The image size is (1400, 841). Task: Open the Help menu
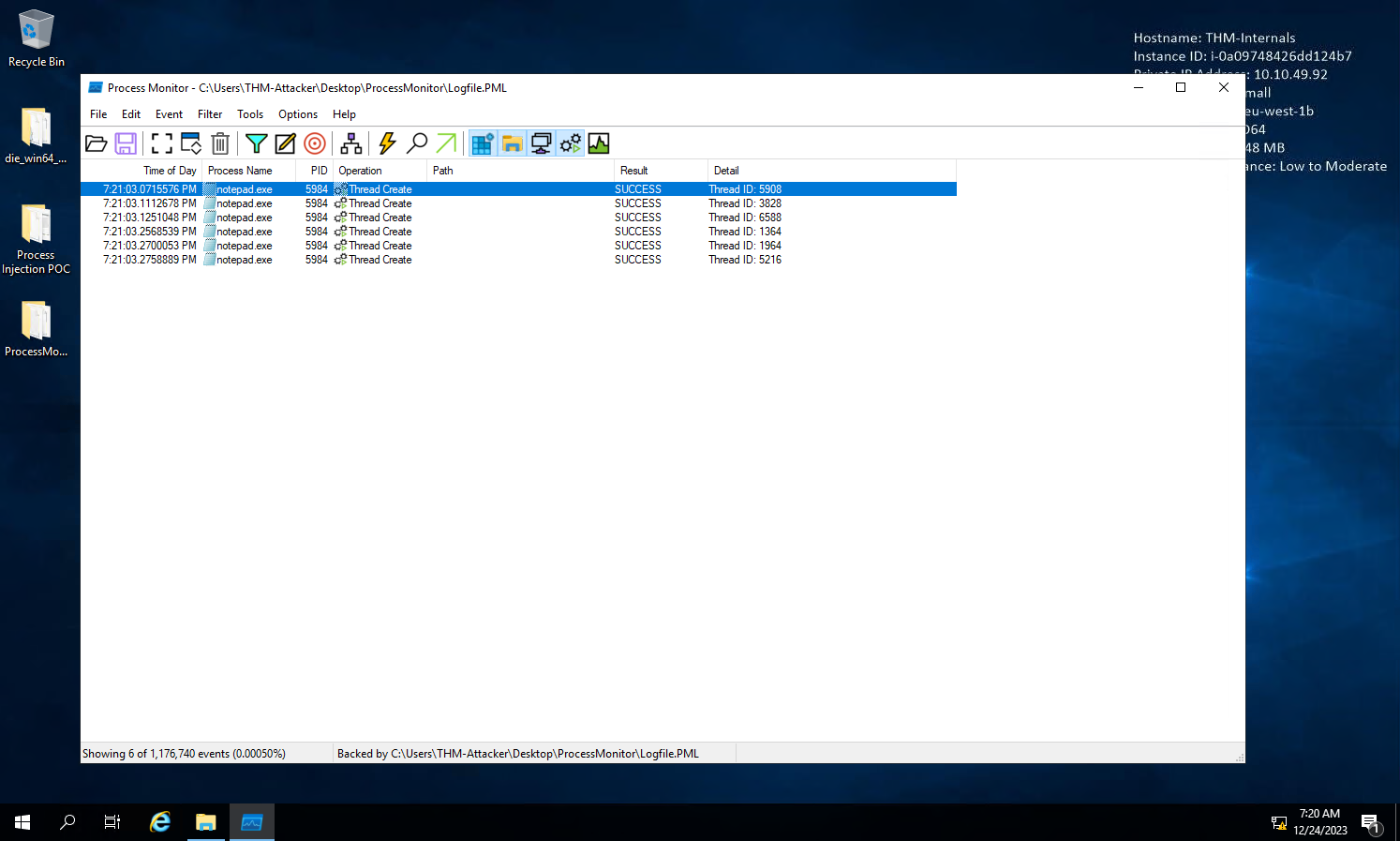[344, 114]
